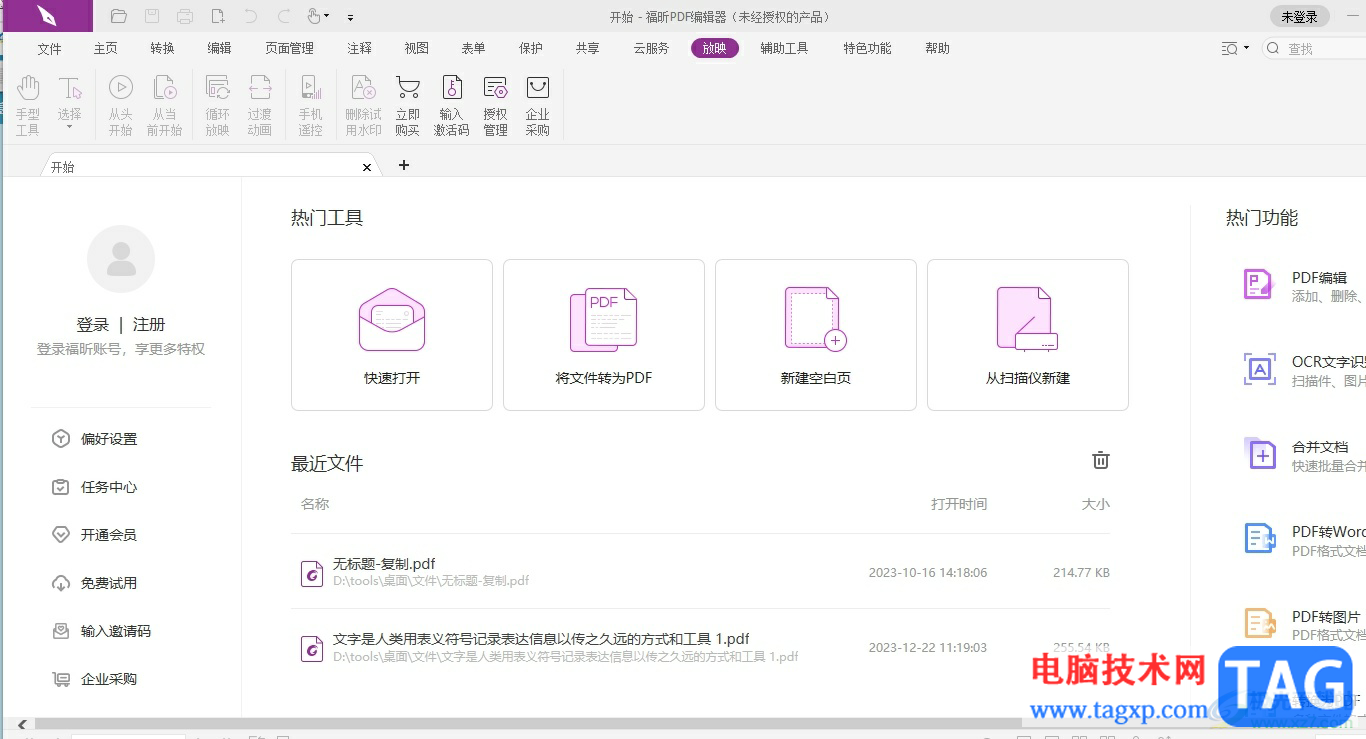Close the 开始 document tab
The image size is (1366, 739).
tap(367, 167)
